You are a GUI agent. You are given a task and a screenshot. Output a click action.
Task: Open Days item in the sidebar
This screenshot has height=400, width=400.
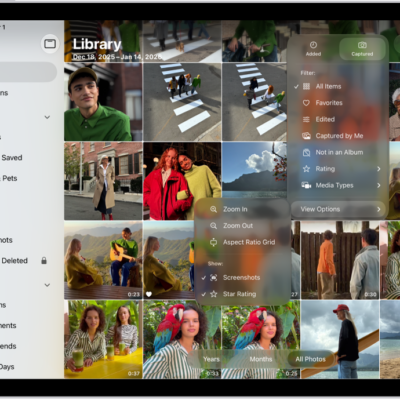(x=7, y=367)
